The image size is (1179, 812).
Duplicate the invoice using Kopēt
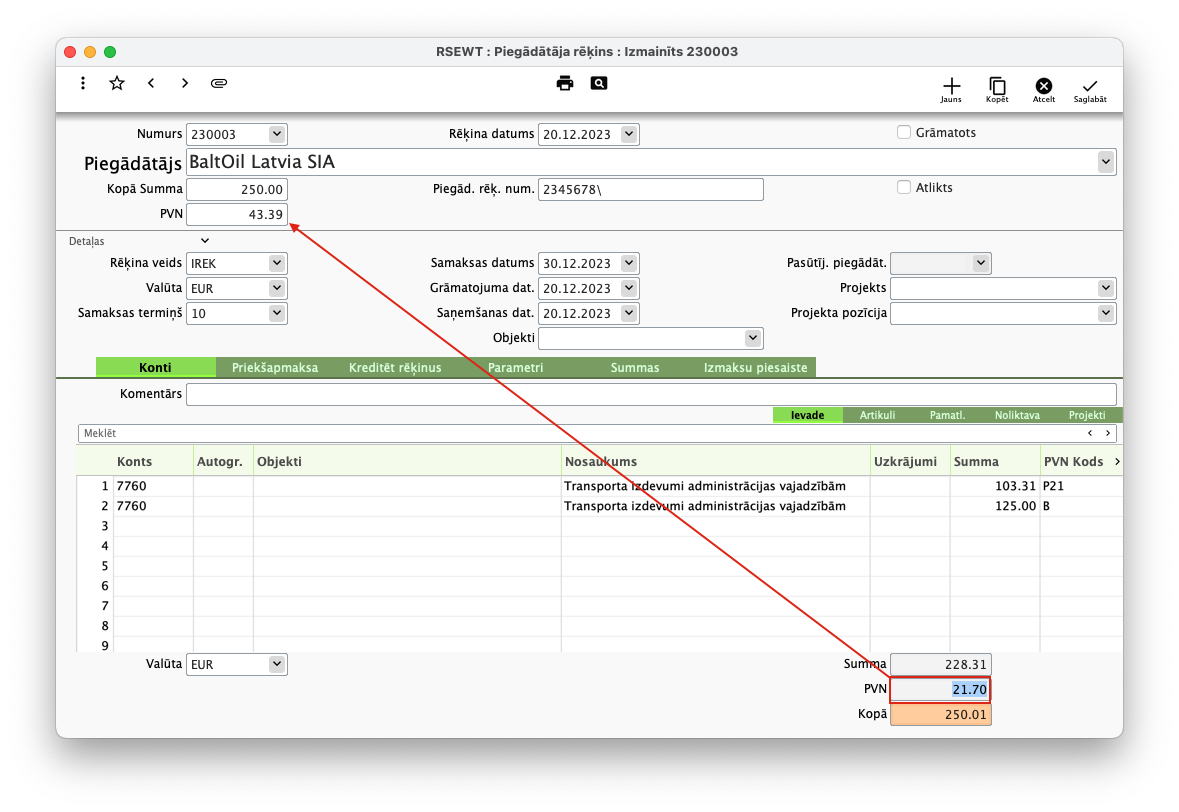[997, 89]
